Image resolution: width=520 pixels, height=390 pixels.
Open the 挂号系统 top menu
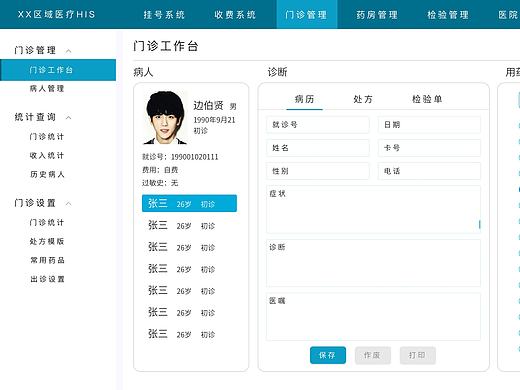(x=164, y=15)
